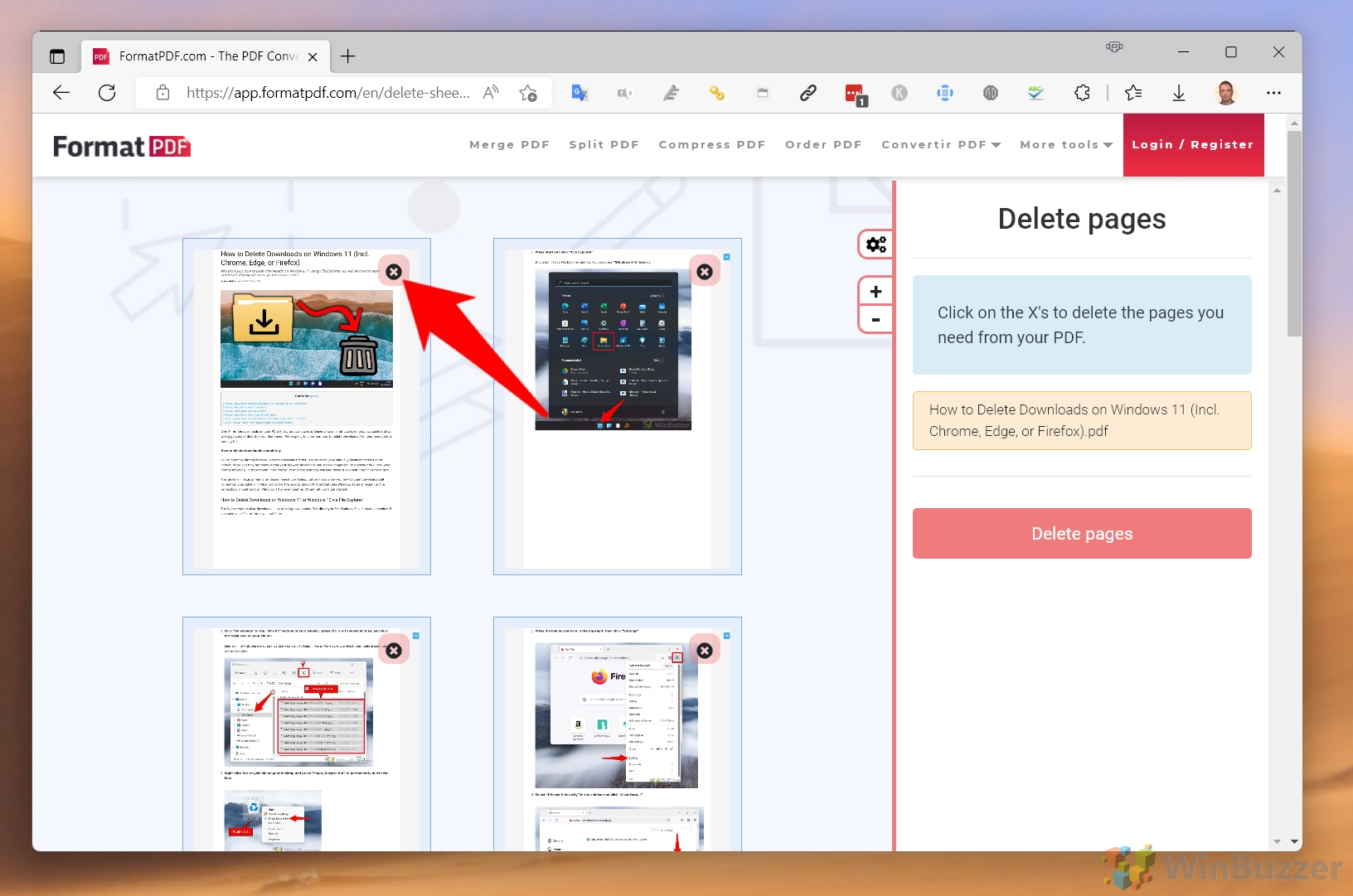Click the black link extension icon
The height and width of the screenshot is (896, 1353).
click(808, 93)
